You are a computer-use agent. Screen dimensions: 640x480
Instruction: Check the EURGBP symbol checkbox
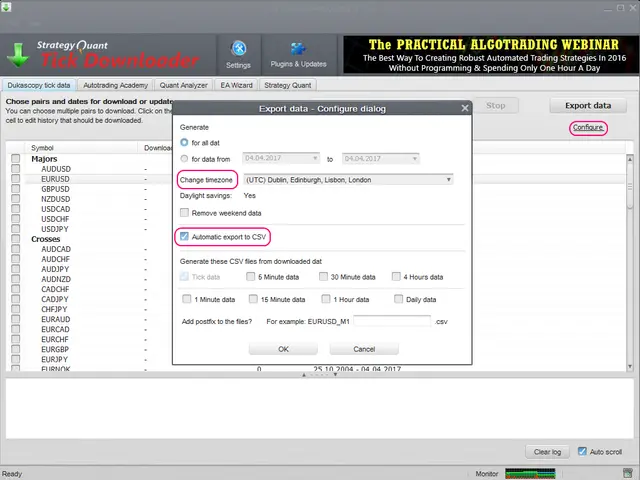16,349
